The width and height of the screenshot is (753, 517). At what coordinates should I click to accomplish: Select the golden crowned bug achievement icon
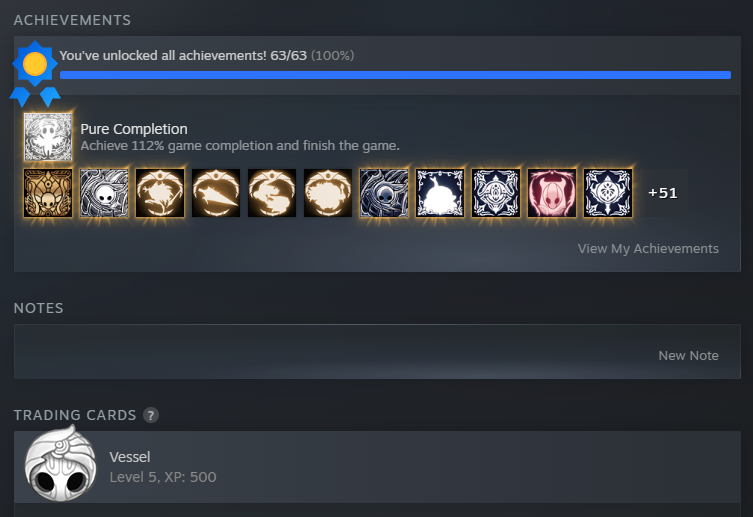click(48, 192)
